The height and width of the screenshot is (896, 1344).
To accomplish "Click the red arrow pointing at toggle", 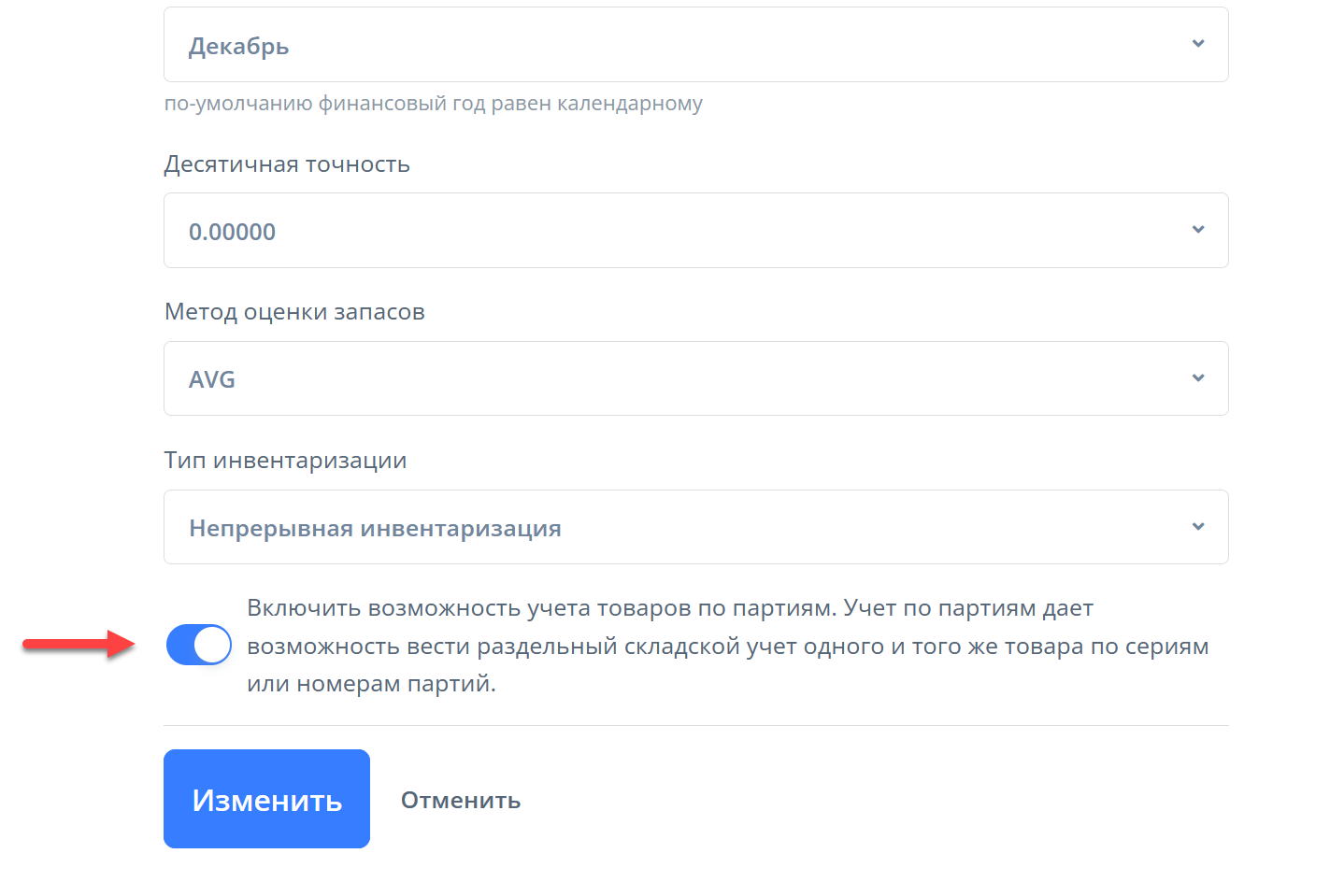I will pyautogui.click(x=79, y=643).
